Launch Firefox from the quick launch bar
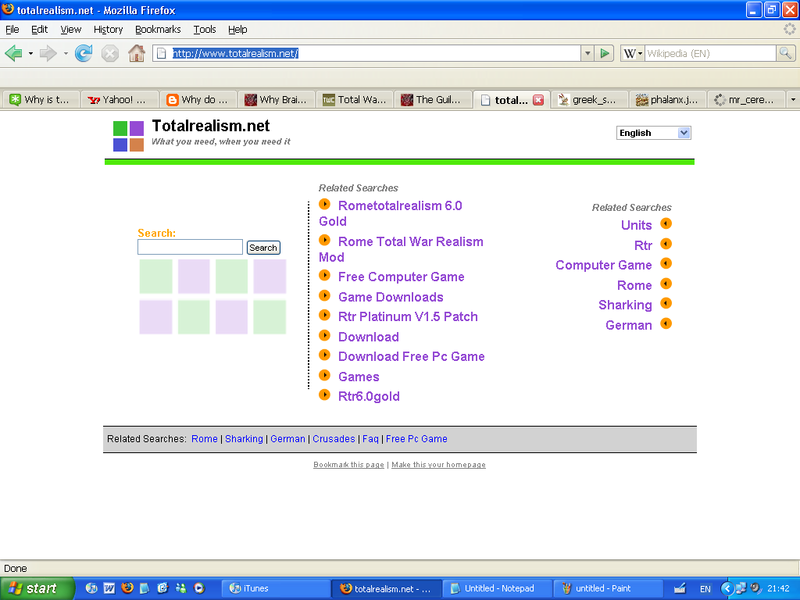 pos(127,588)
